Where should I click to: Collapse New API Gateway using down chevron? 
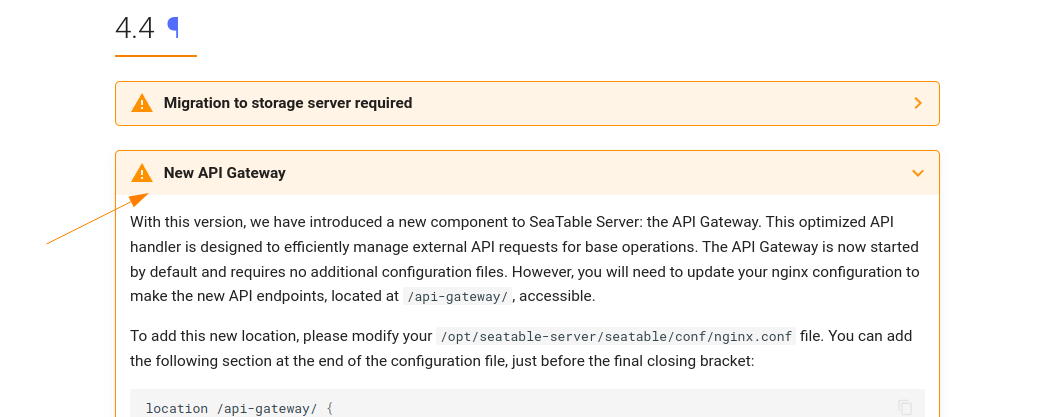[918, 173]
